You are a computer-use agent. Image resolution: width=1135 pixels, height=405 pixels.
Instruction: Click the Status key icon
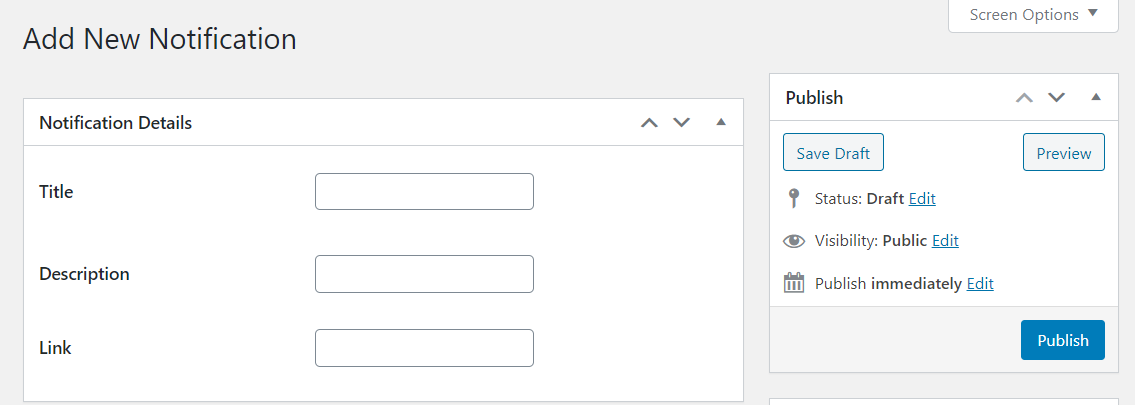click(x=794, y=198)
